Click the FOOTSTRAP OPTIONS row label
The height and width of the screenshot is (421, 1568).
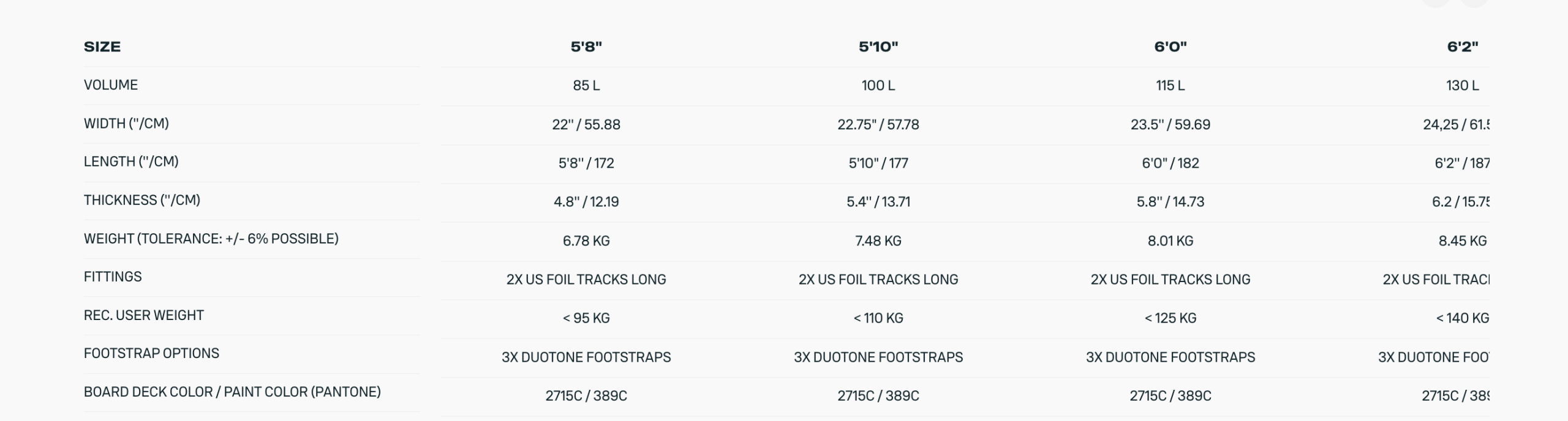[151, 353]
